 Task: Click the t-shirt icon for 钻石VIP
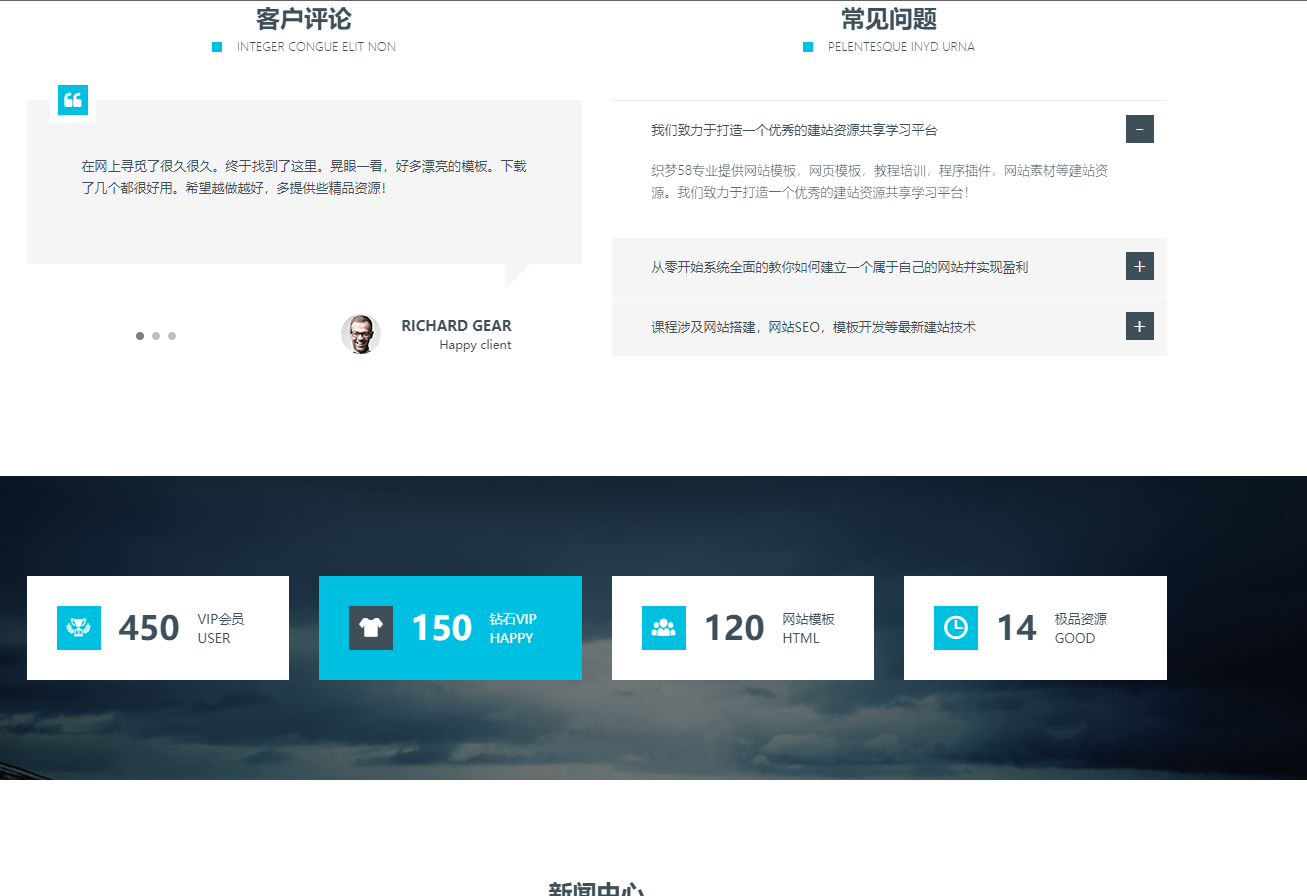point(371,628)
